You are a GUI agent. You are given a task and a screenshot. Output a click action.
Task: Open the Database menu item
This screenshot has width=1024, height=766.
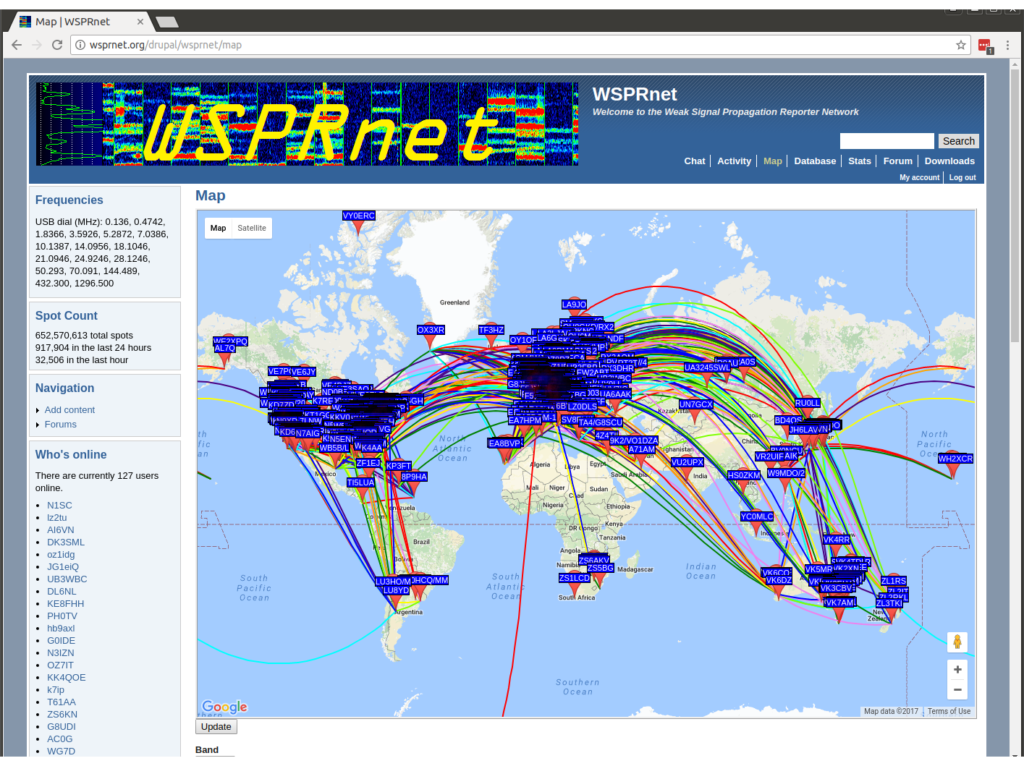pos(814,161)
